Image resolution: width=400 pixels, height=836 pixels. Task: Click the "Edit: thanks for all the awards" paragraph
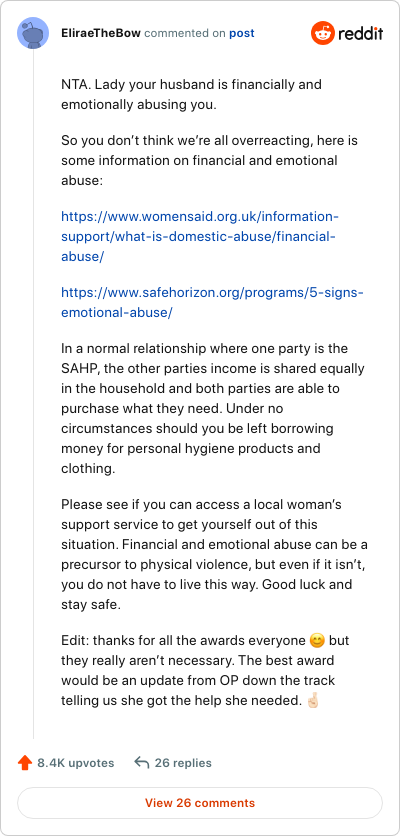(205, 670)
